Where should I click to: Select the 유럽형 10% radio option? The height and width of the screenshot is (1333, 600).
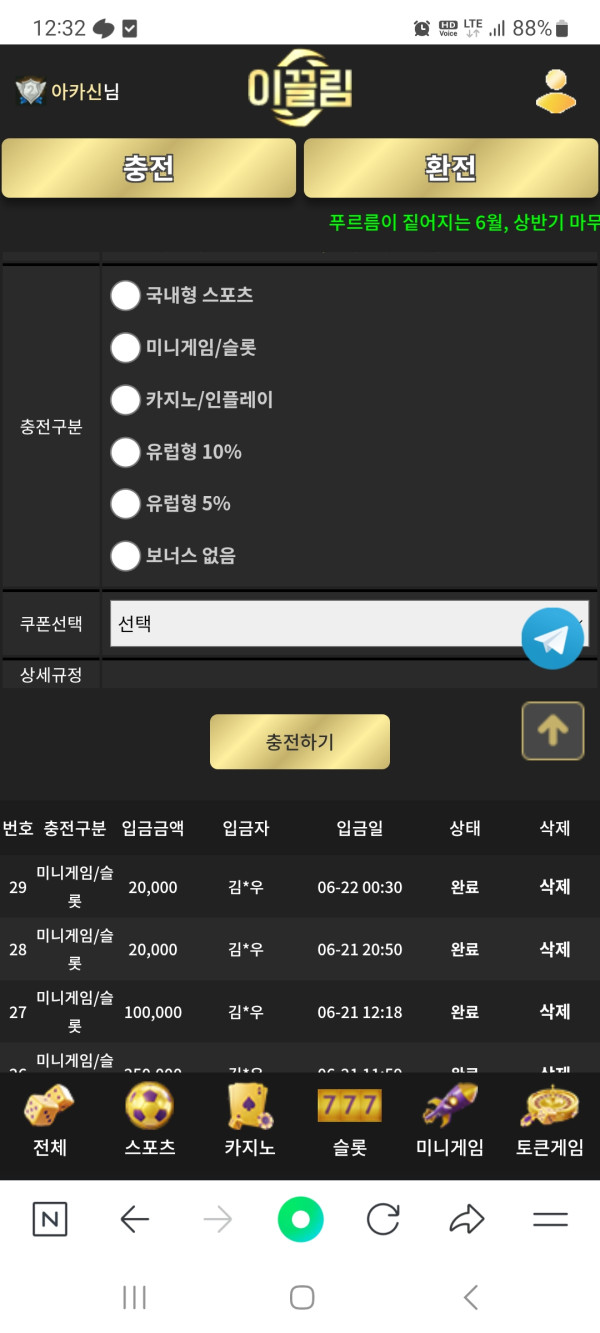click(125, 452)
